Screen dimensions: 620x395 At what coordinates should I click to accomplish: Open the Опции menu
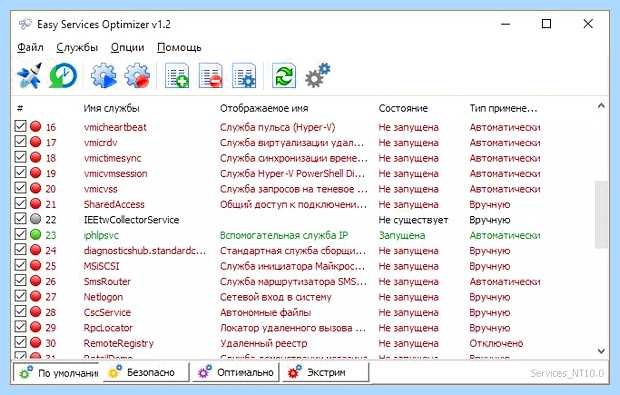click(127, 47)
